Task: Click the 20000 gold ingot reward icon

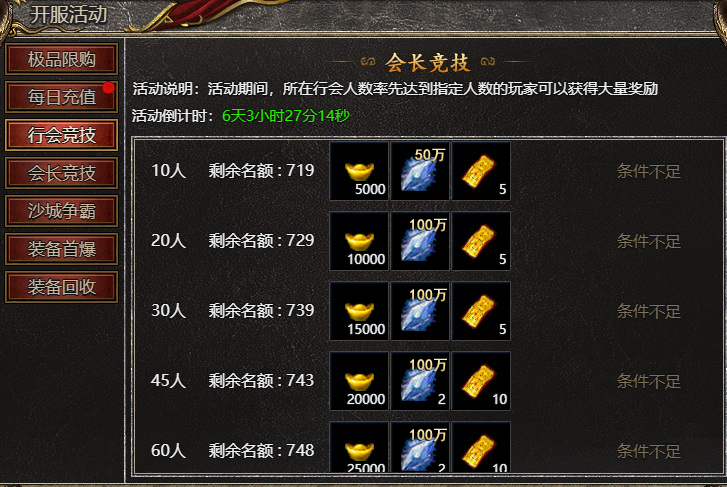Action: 359,381
